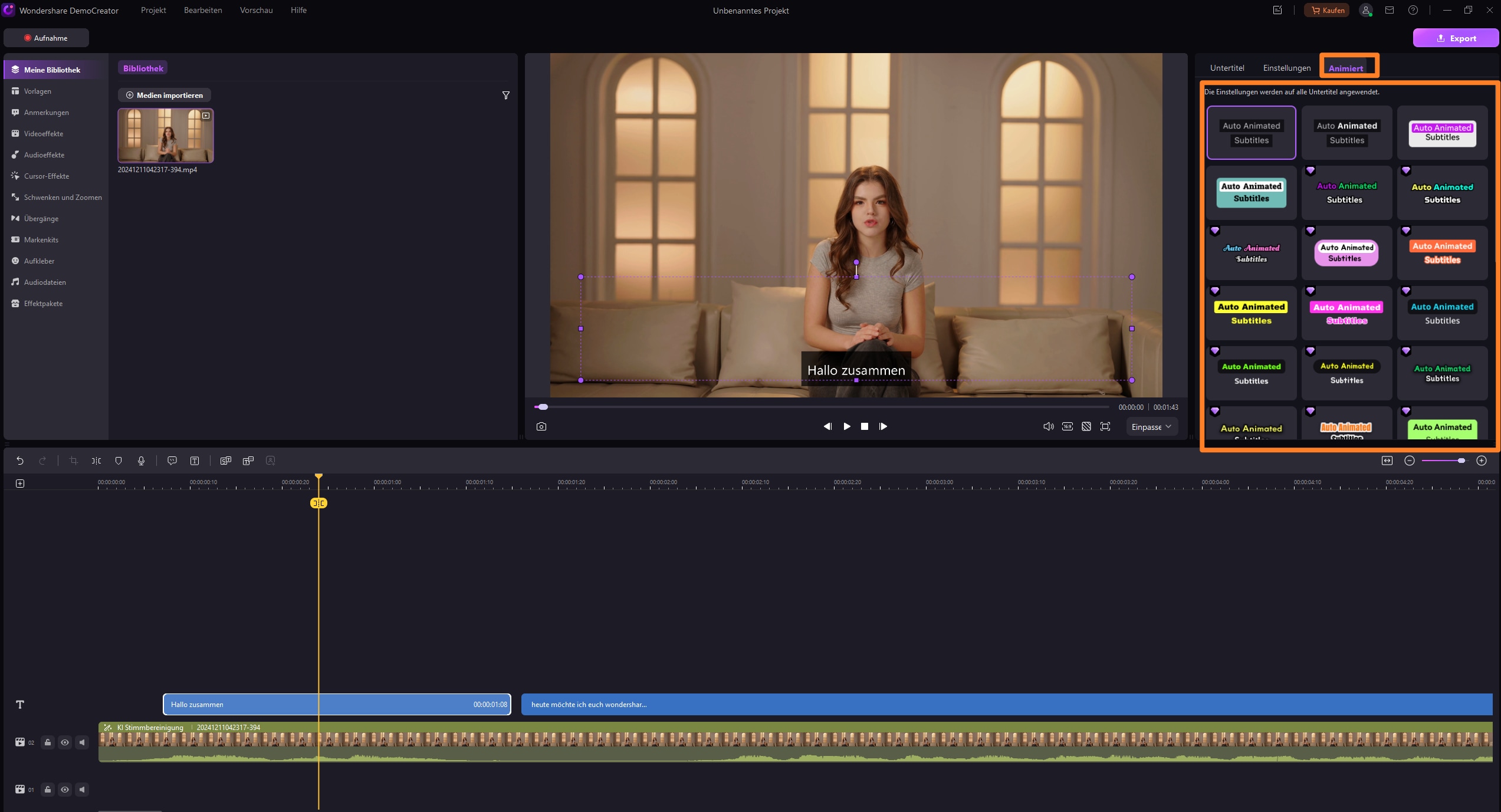Click the split clip tool in toolbar

click(x=96, y=461)
